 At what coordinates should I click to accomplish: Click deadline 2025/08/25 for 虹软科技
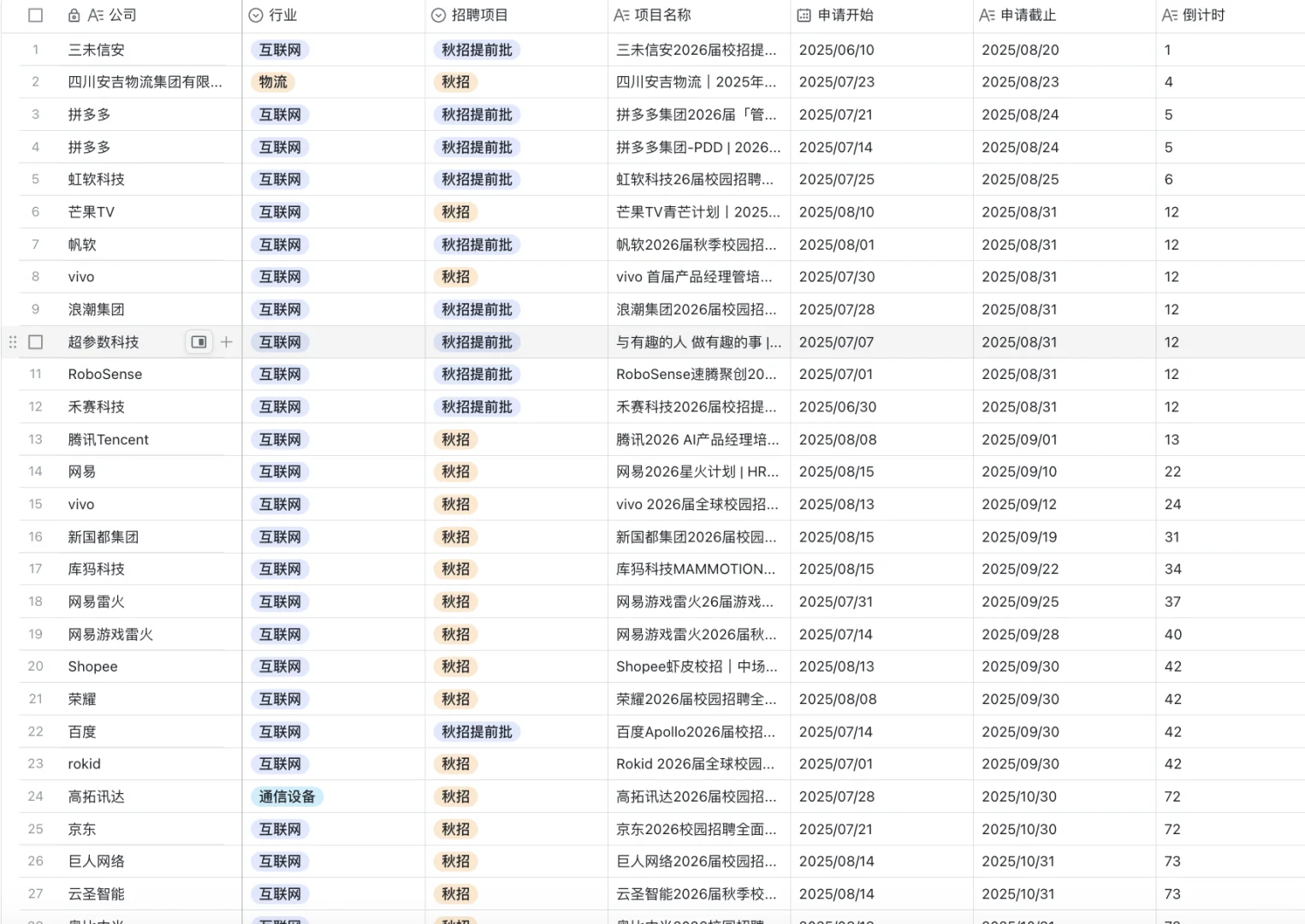click(1020, 180)
